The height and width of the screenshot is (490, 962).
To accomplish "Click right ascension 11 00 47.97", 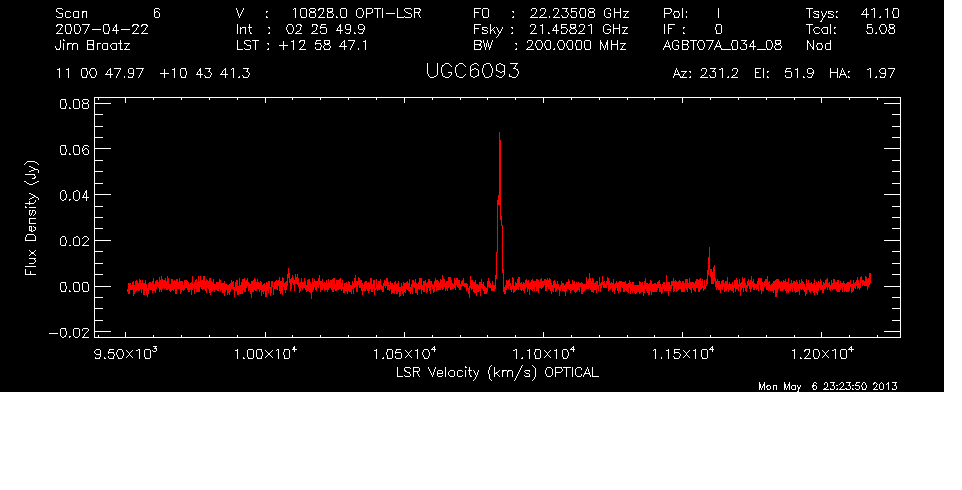I will click(x=100, y=74).
